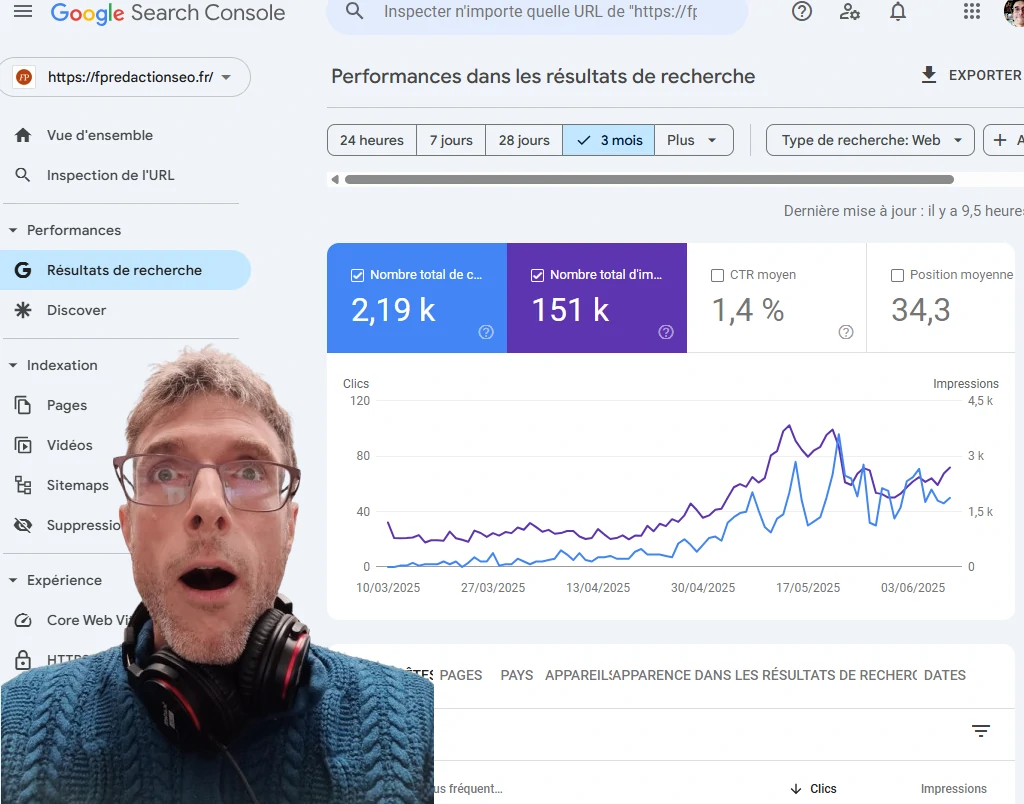Click the Inspection de l'URL magnifier icon
The image size is (1024, 804).
pyautogui.click(x=23, y=175)
